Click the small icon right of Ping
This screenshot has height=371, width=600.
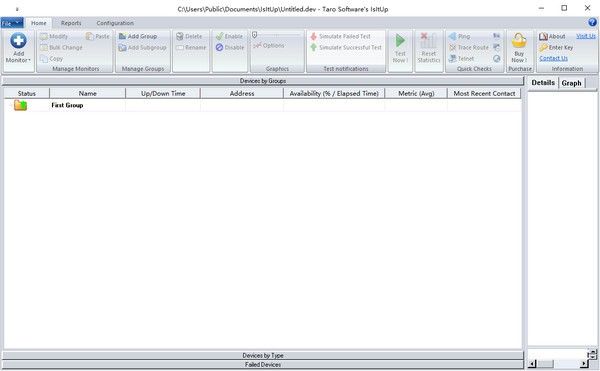pos(496,36)
